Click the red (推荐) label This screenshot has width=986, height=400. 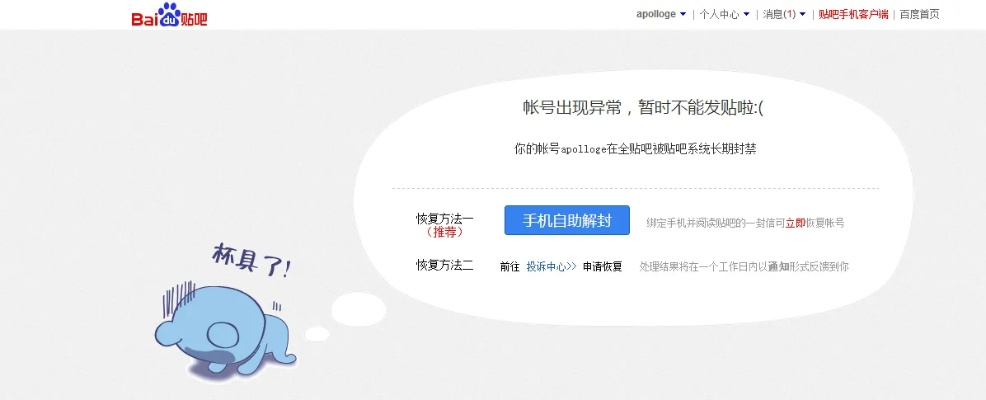pos(444,232)
